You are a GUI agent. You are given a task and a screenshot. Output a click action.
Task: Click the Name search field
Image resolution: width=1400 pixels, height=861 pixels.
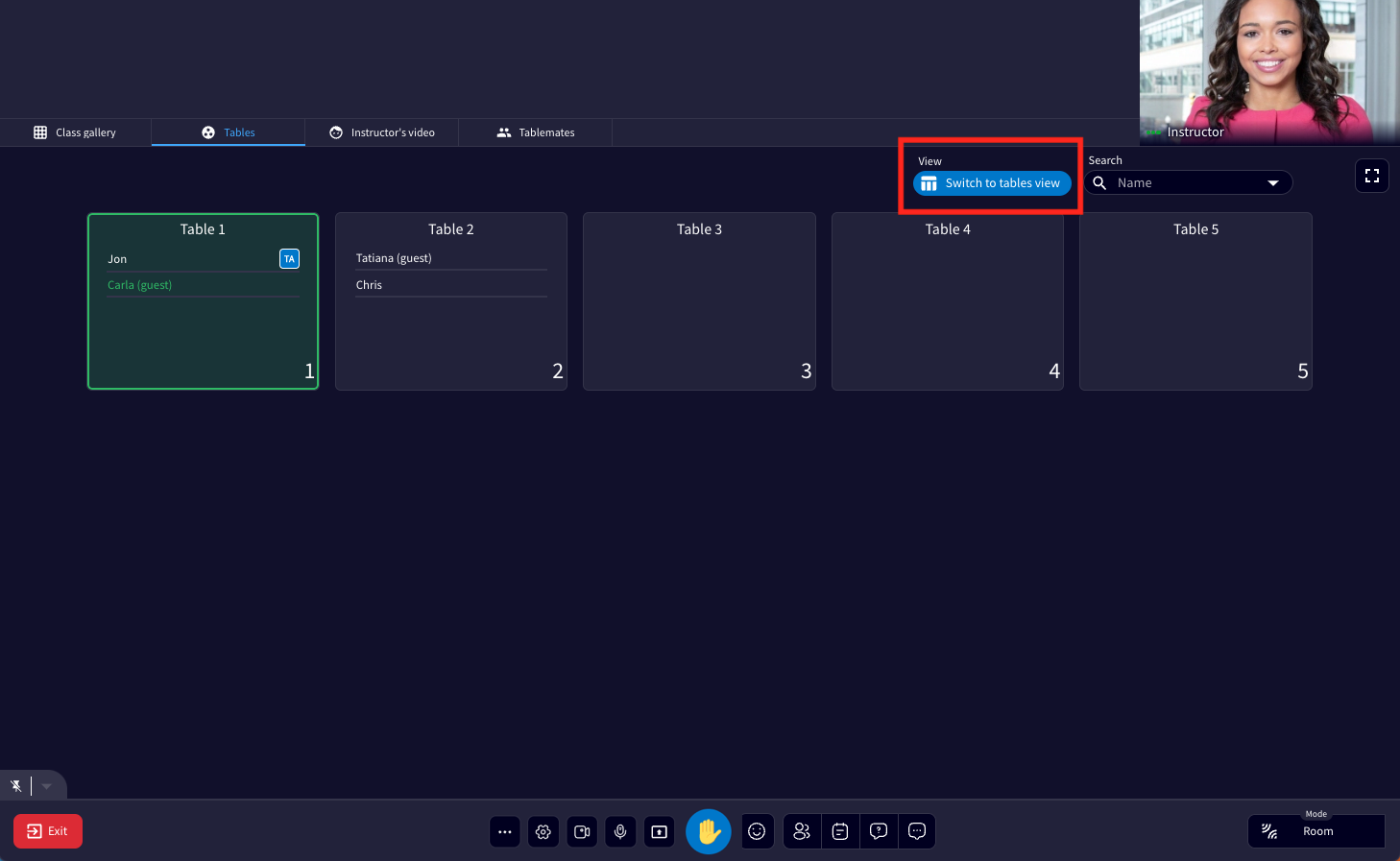(1189, 182)
